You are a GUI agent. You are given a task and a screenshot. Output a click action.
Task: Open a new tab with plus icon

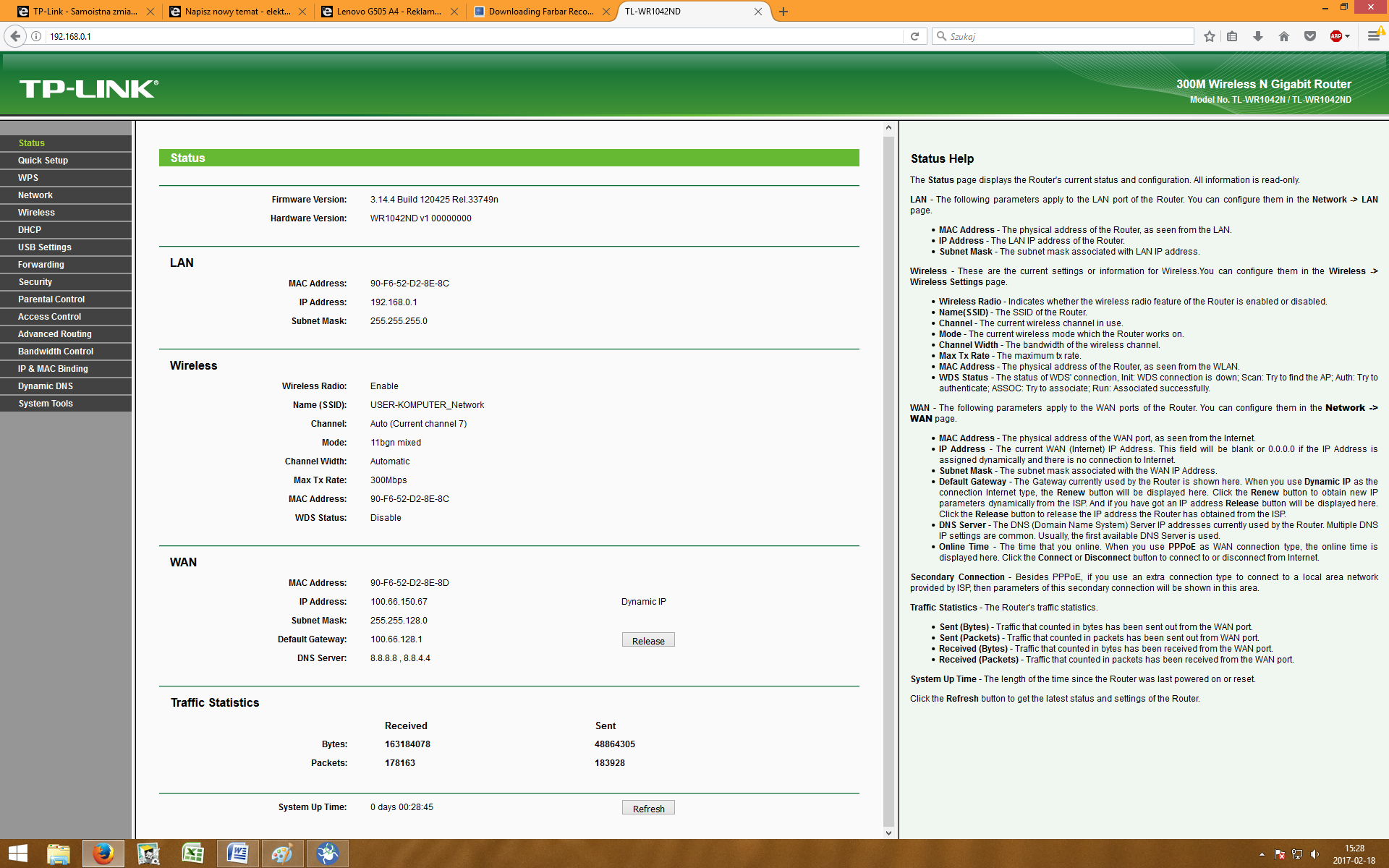pyautogui.click(x=783, y=12)
